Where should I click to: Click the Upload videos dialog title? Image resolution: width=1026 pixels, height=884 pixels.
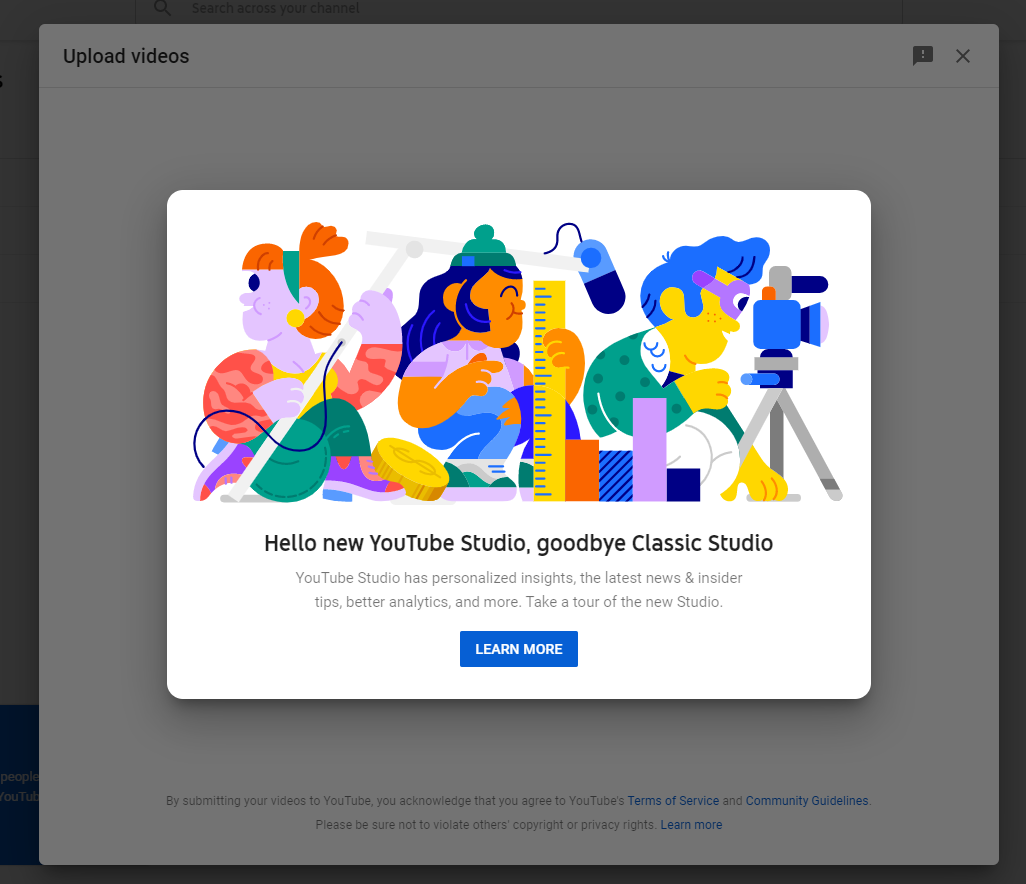point(126,56)
